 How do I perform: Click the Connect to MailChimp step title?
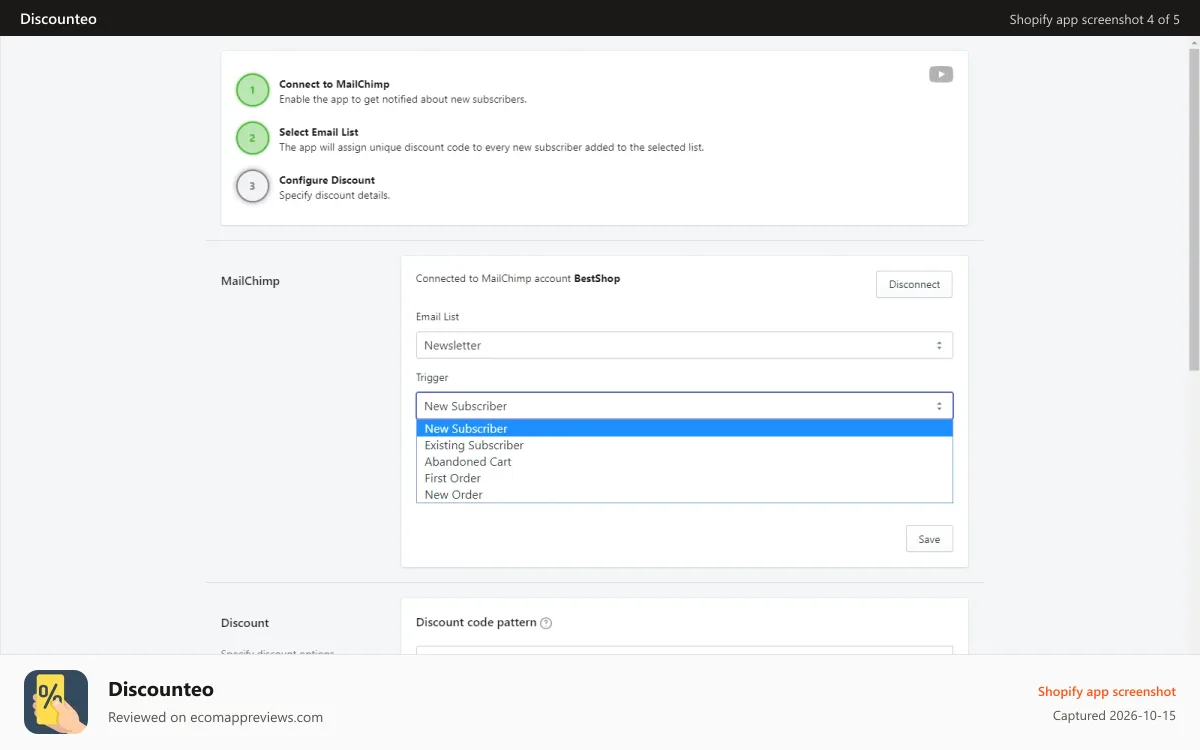(x=334, y=84)
